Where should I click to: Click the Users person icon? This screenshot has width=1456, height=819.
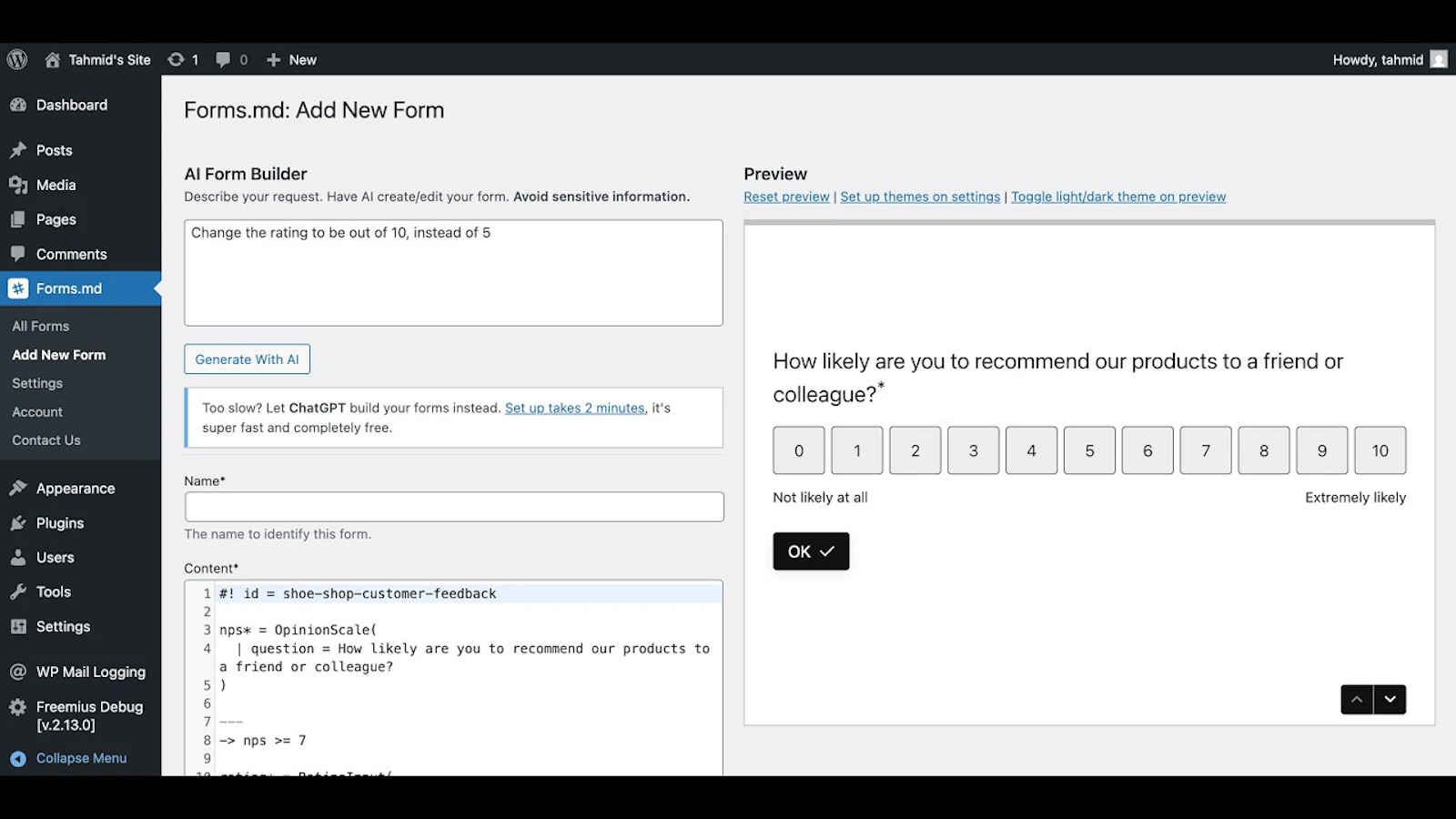tap(18, 558)
